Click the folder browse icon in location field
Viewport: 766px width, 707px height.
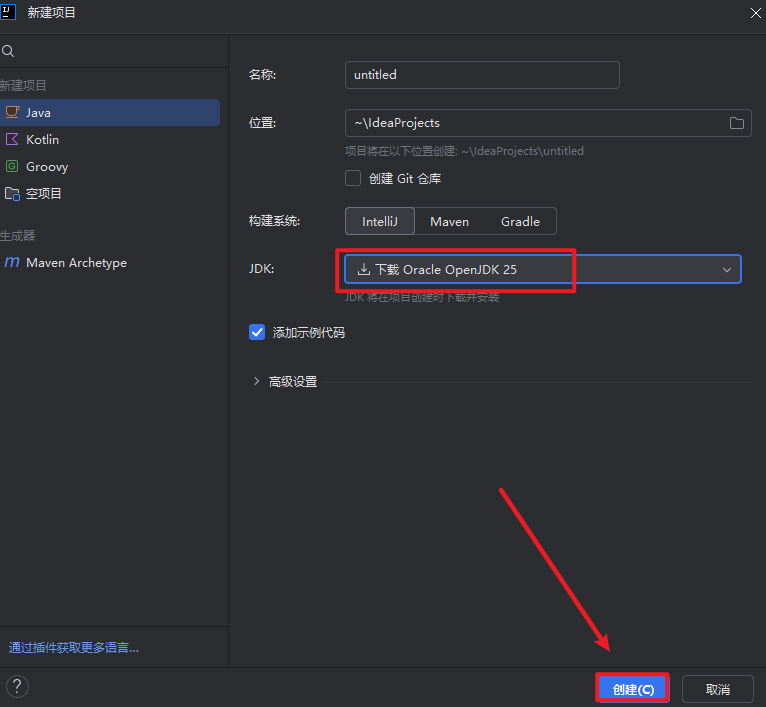[737, 123]
